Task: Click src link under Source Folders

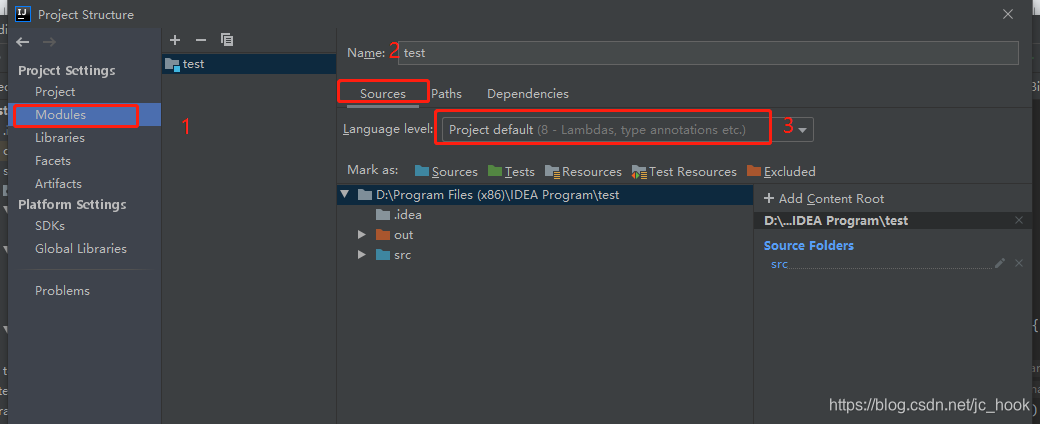Action: (x=779, y=264)
